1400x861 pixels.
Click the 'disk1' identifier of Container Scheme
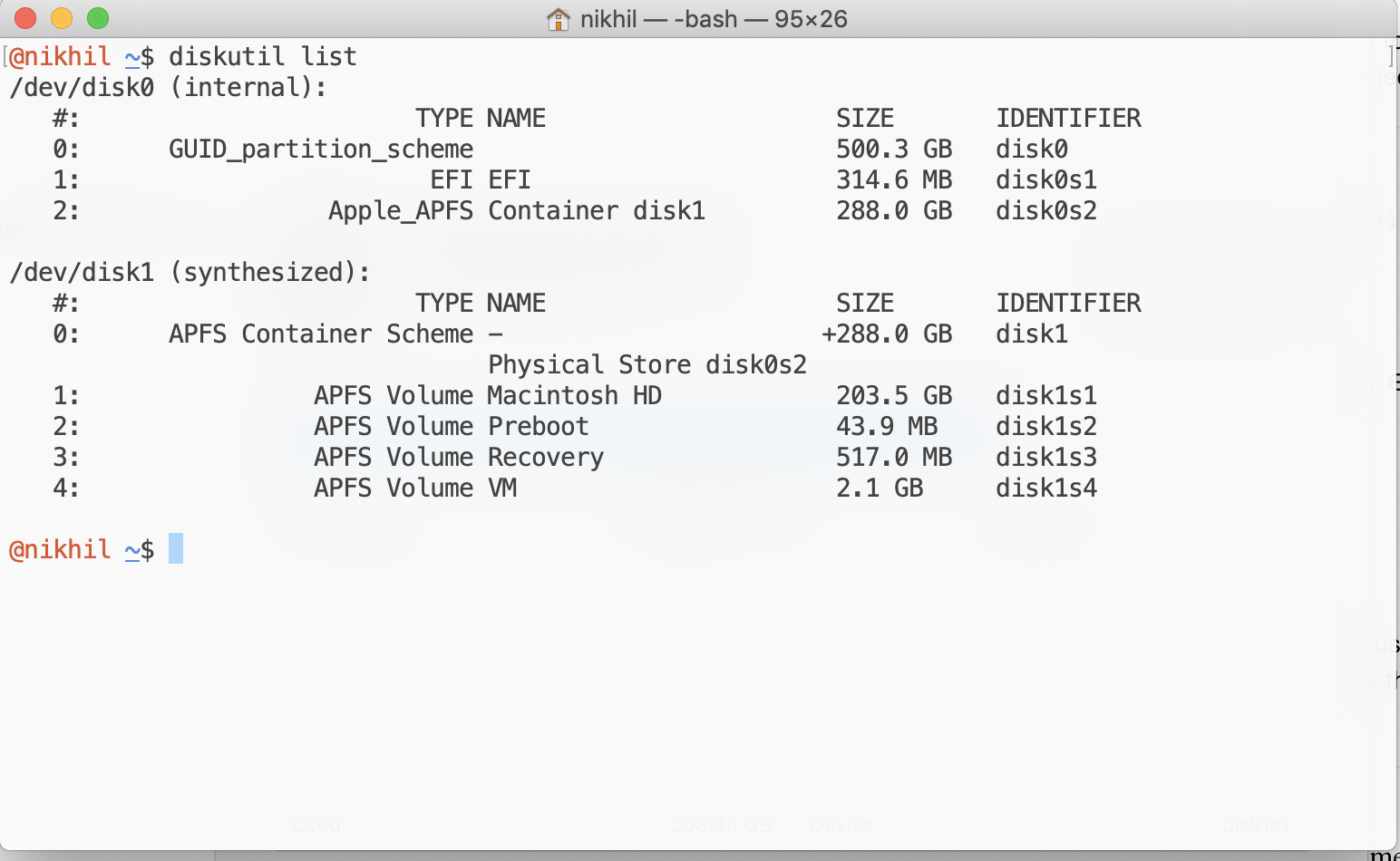(x=1032, y=334)
